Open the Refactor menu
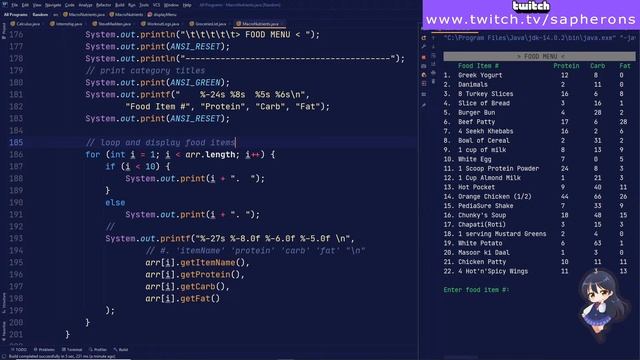Screen dimensions: 640x360 tap(104, 5)
